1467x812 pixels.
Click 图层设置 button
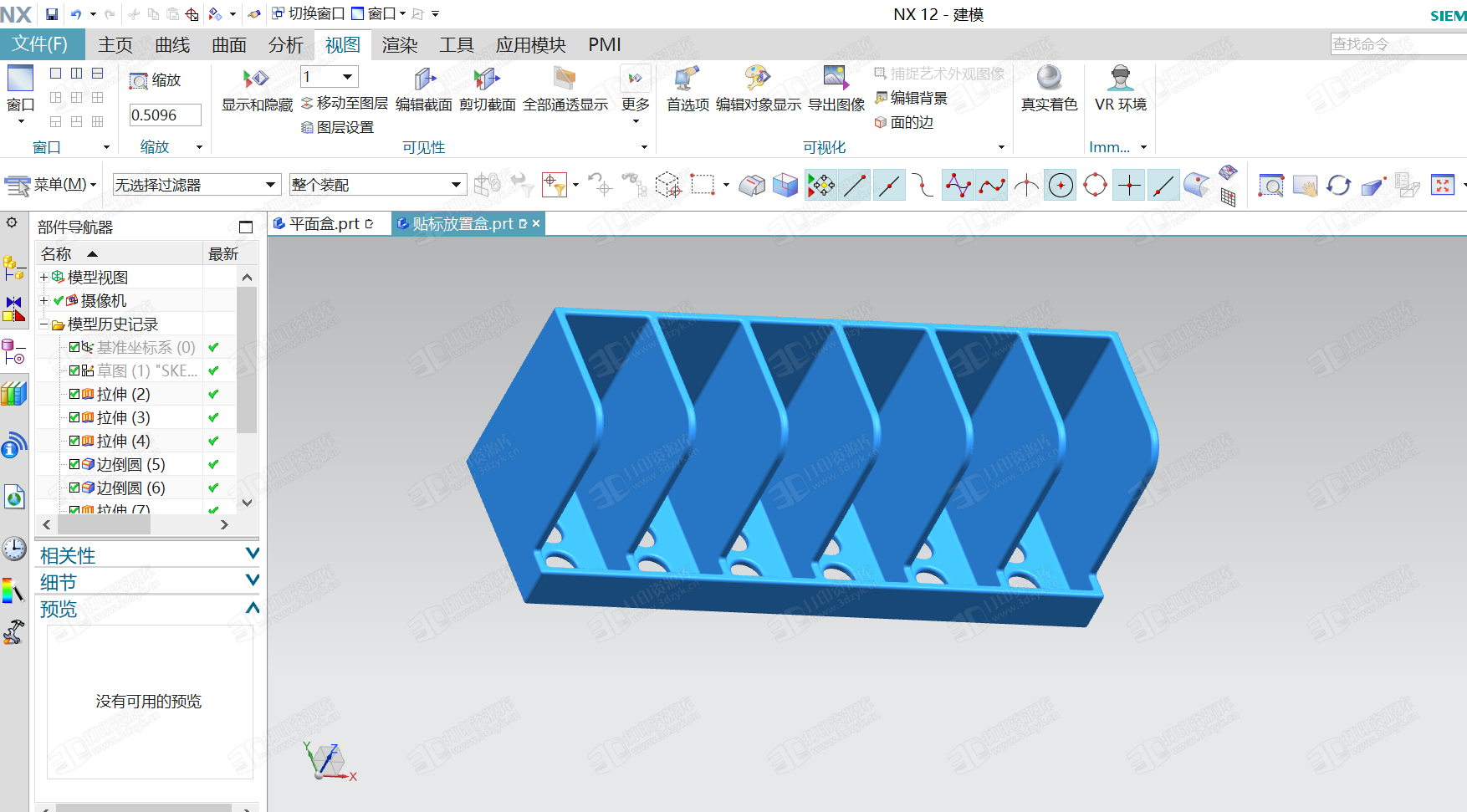(337, 127)
